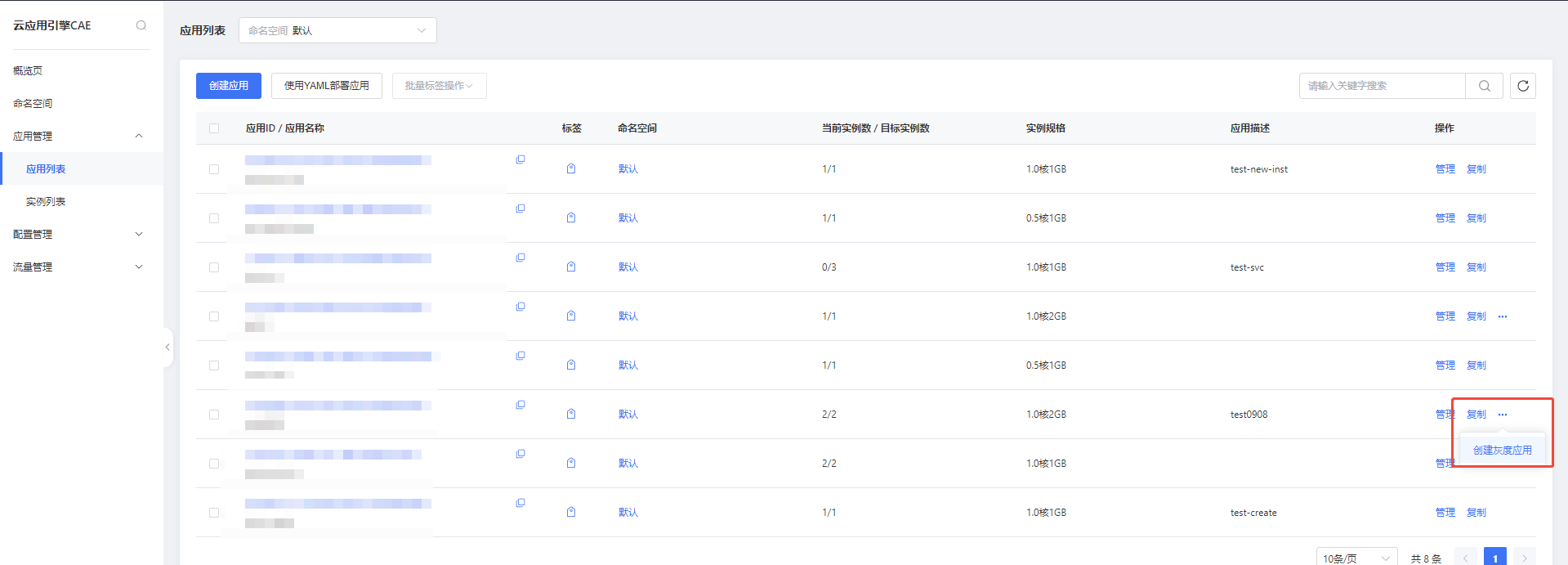
Task: Copy app ID in the test-create row
Action: [520, 503]
